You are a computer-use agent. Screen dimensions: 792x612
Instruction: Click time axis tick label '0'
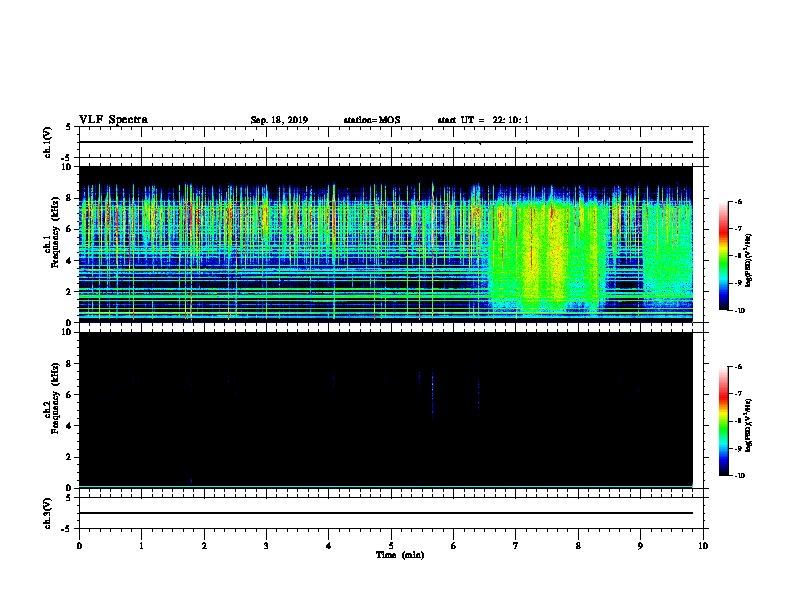pos(79,546)
